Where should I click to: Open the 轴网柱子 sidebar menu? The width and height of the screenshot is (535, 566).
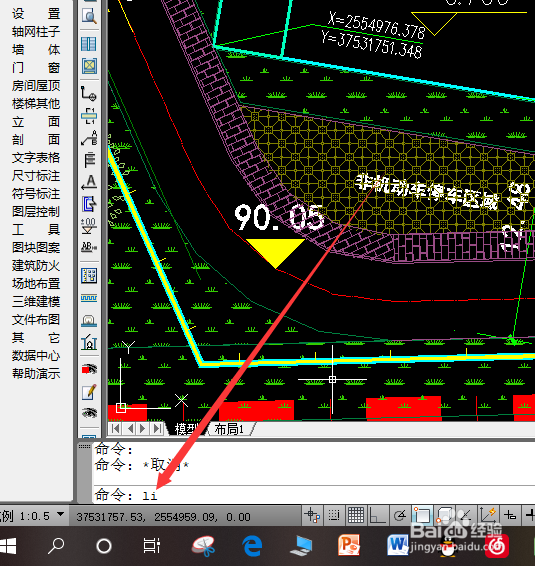click(36, 32)
